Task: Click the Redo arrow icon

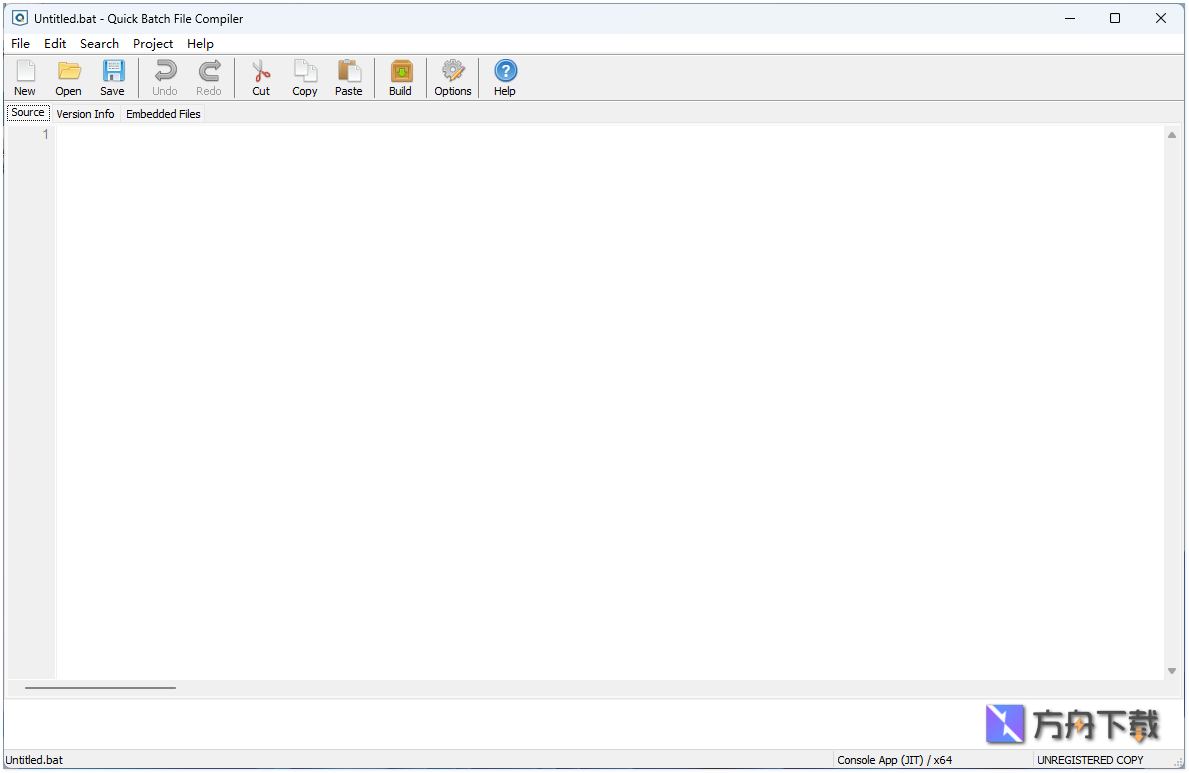Action: click(209, 77)
